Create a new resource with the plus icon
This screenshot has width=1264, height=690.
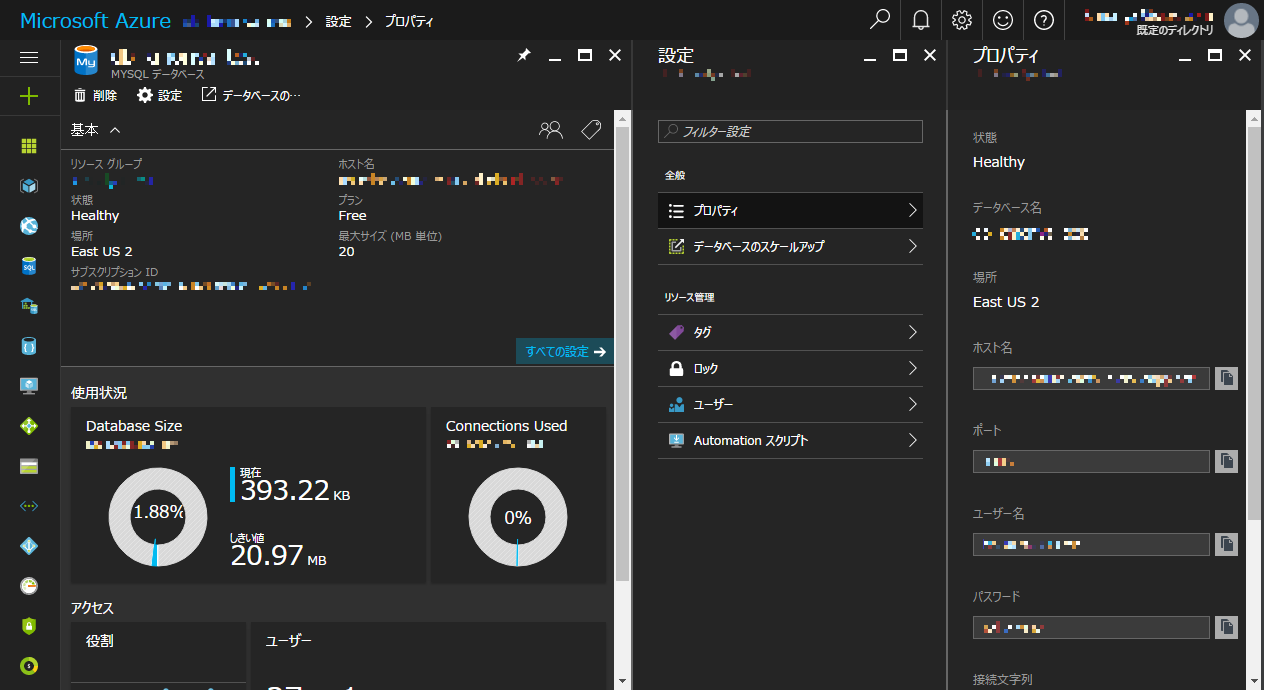pos(29,97)
